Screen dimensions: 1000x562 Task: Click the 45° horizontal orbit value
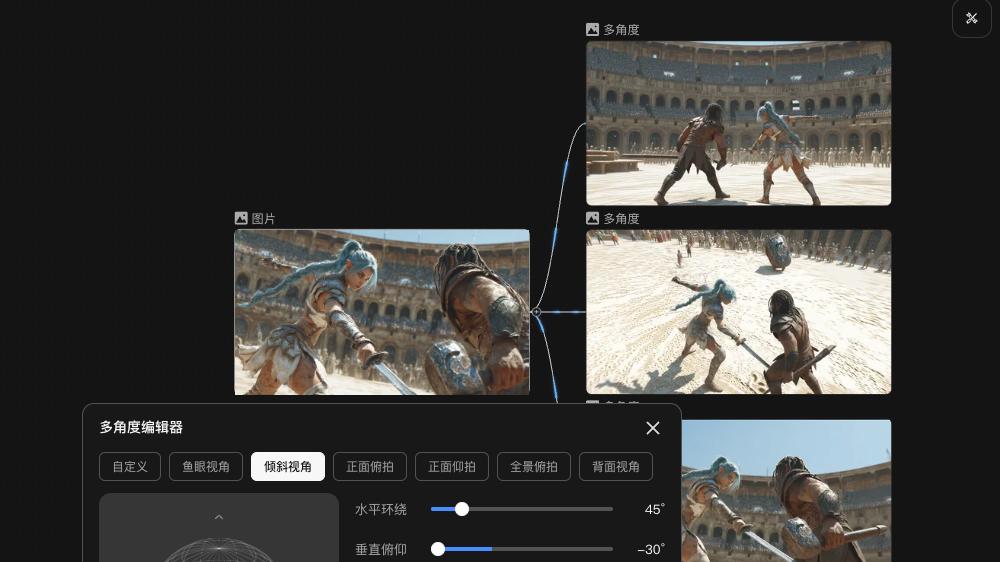tap(654, 509)
